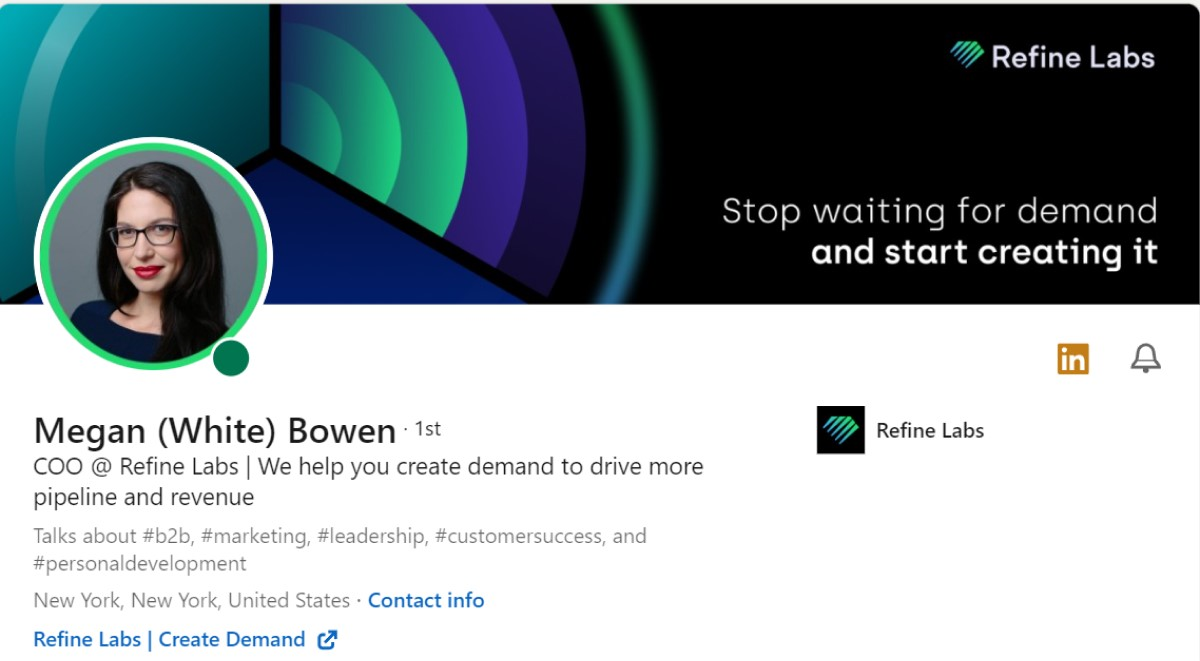Click the #marketing hashtag text
This screenshot has height=661, width=1200.
255,536
